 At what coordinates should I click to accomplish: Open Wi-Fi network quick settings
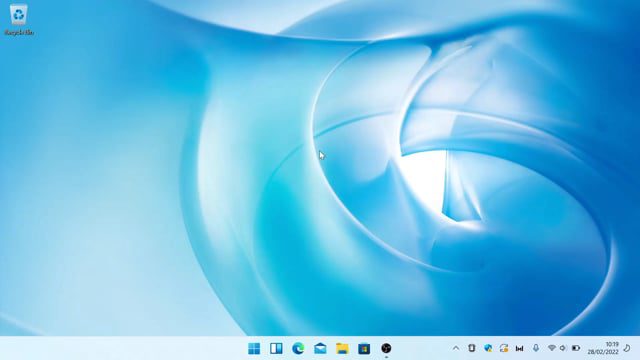(x=552, y=348)
